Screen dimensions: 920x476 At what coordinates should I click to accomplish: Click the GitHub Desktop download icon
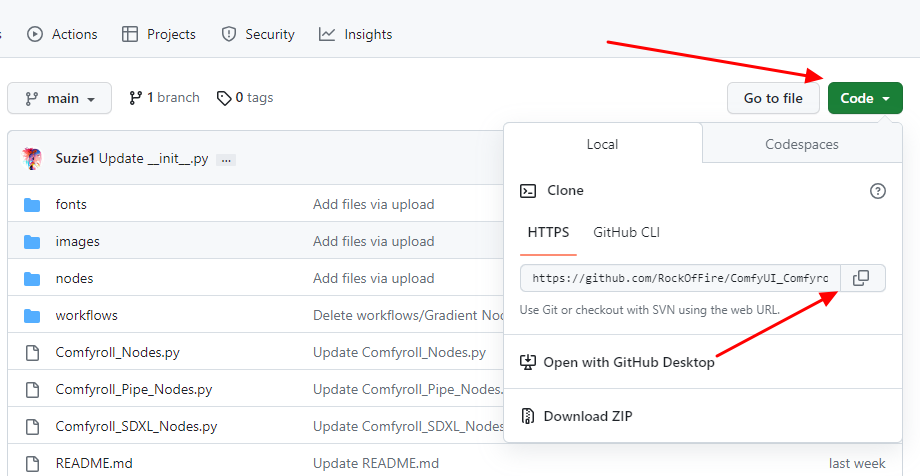[x=528, y=362]
